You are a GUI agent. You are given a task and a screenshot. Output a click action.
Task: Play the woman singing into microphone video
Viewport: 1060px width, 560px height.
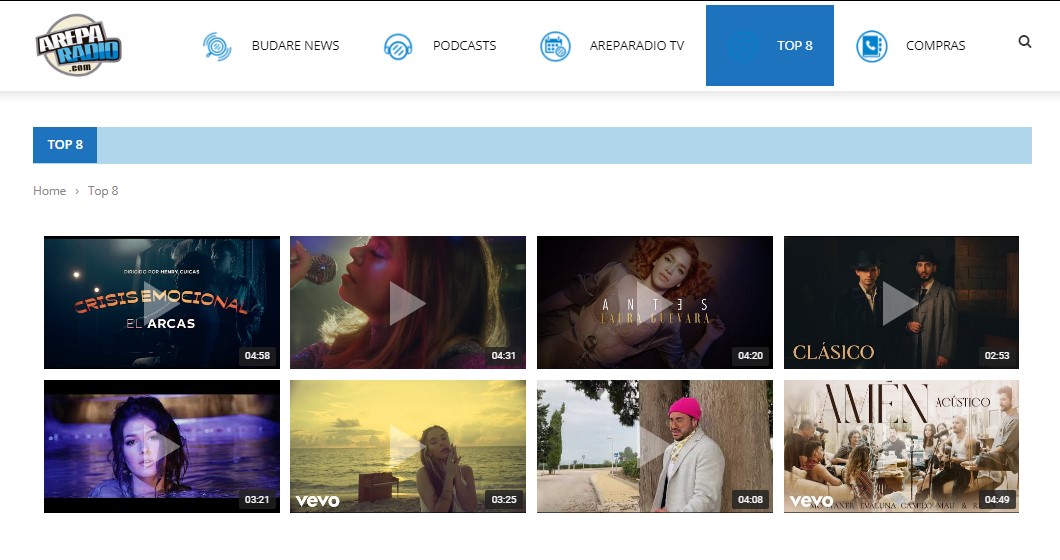(x=408, y=302)
